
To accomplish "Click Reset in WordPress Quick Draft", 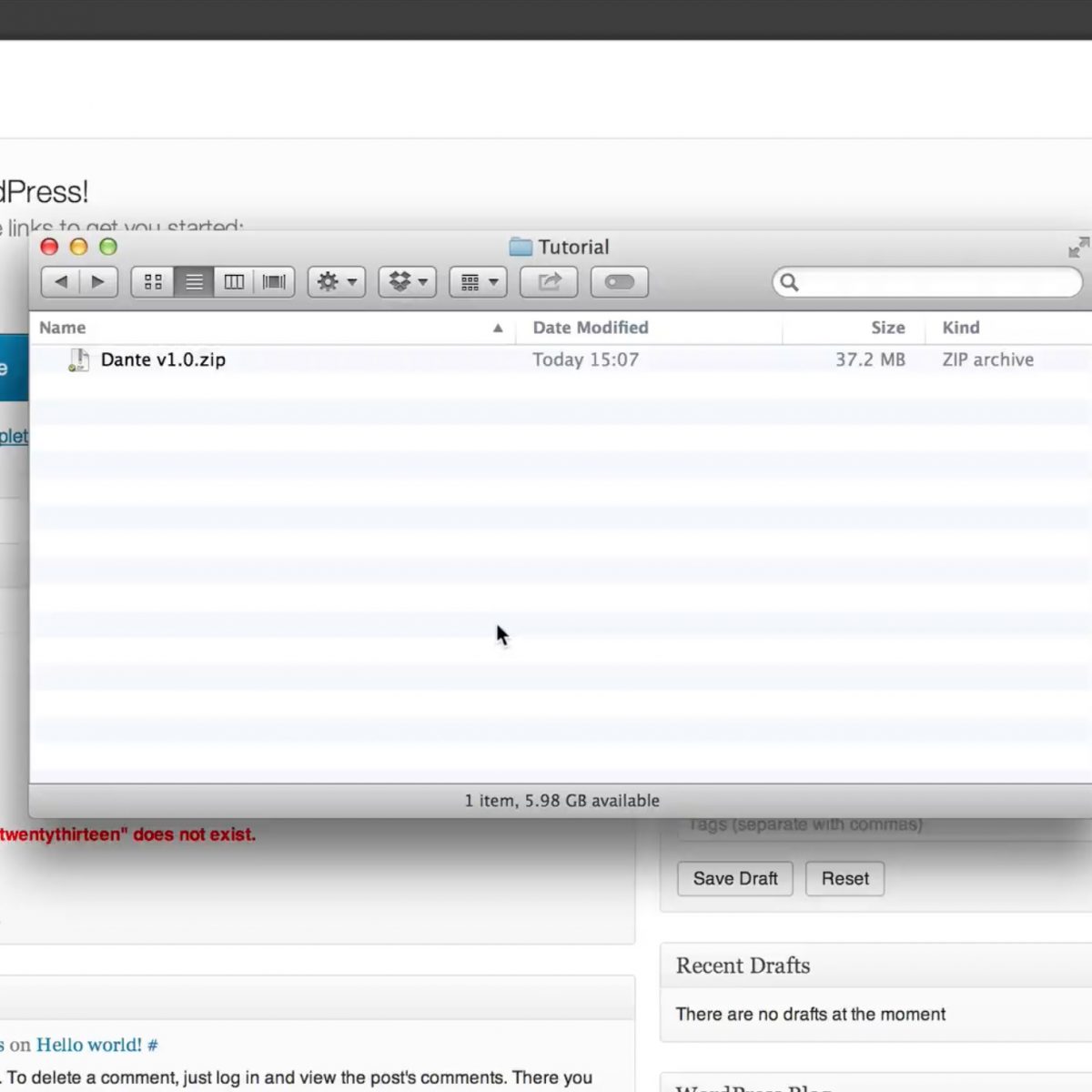I will [x=845, y=879].
